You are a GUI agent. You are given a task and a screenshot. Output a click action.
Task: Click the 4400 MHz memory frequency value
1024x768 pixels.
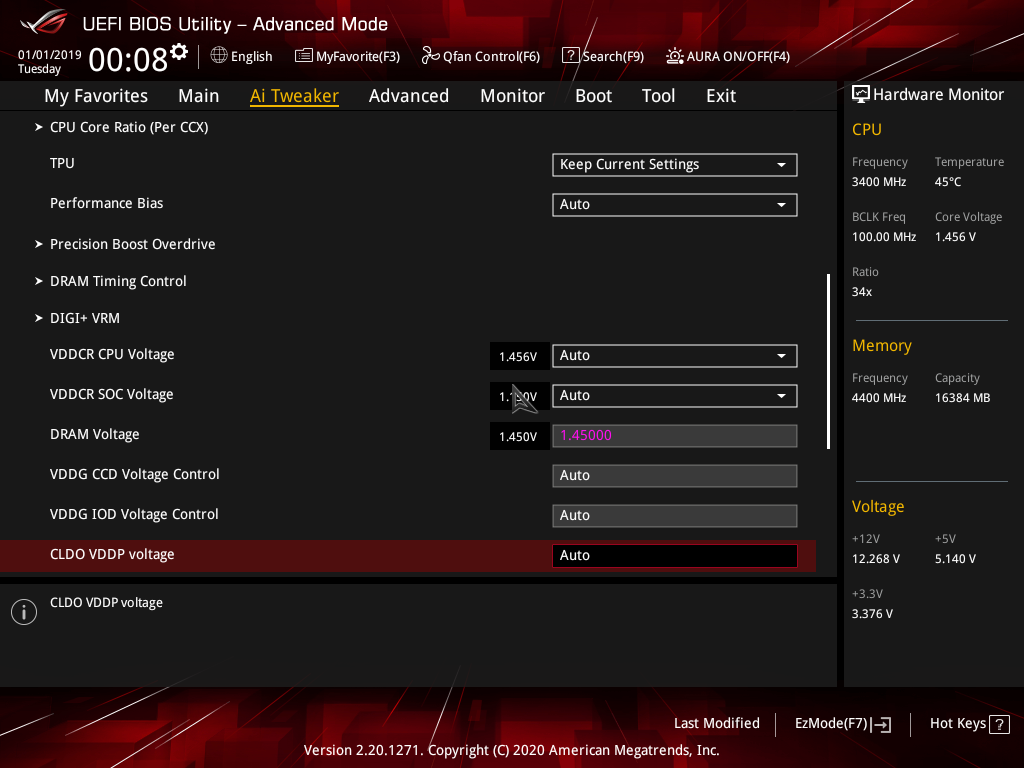[879, 398]
